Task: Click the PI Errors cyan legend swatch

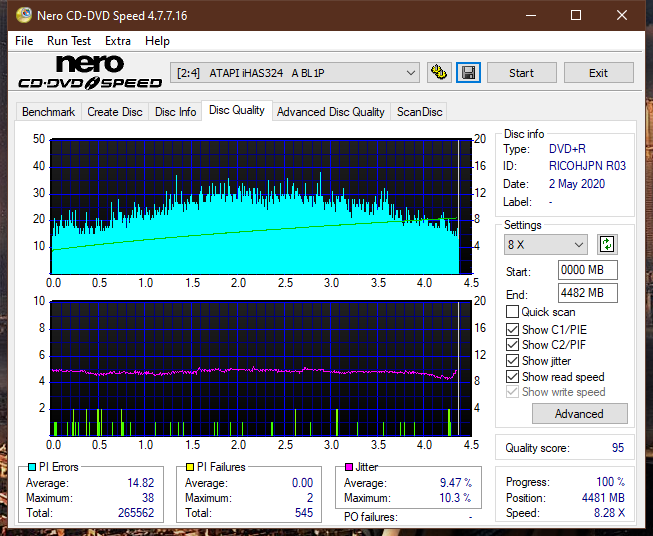Action: click(32, 467)
